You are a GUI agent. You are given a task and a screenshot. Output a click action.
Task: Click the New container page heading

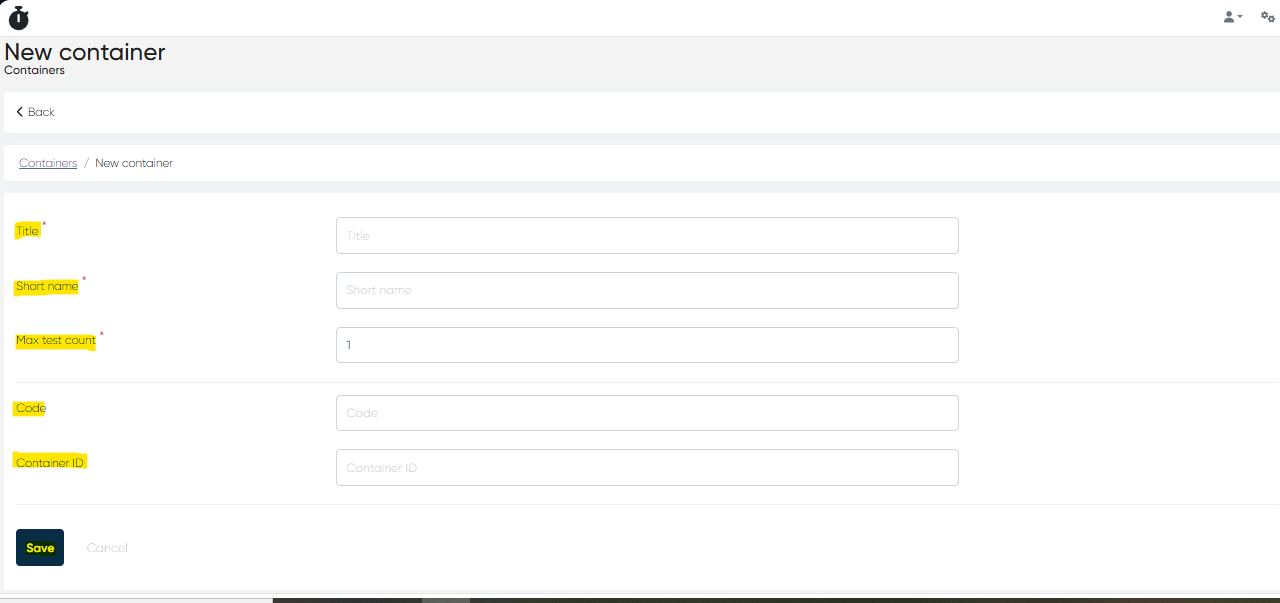click(x=85, y=52)
